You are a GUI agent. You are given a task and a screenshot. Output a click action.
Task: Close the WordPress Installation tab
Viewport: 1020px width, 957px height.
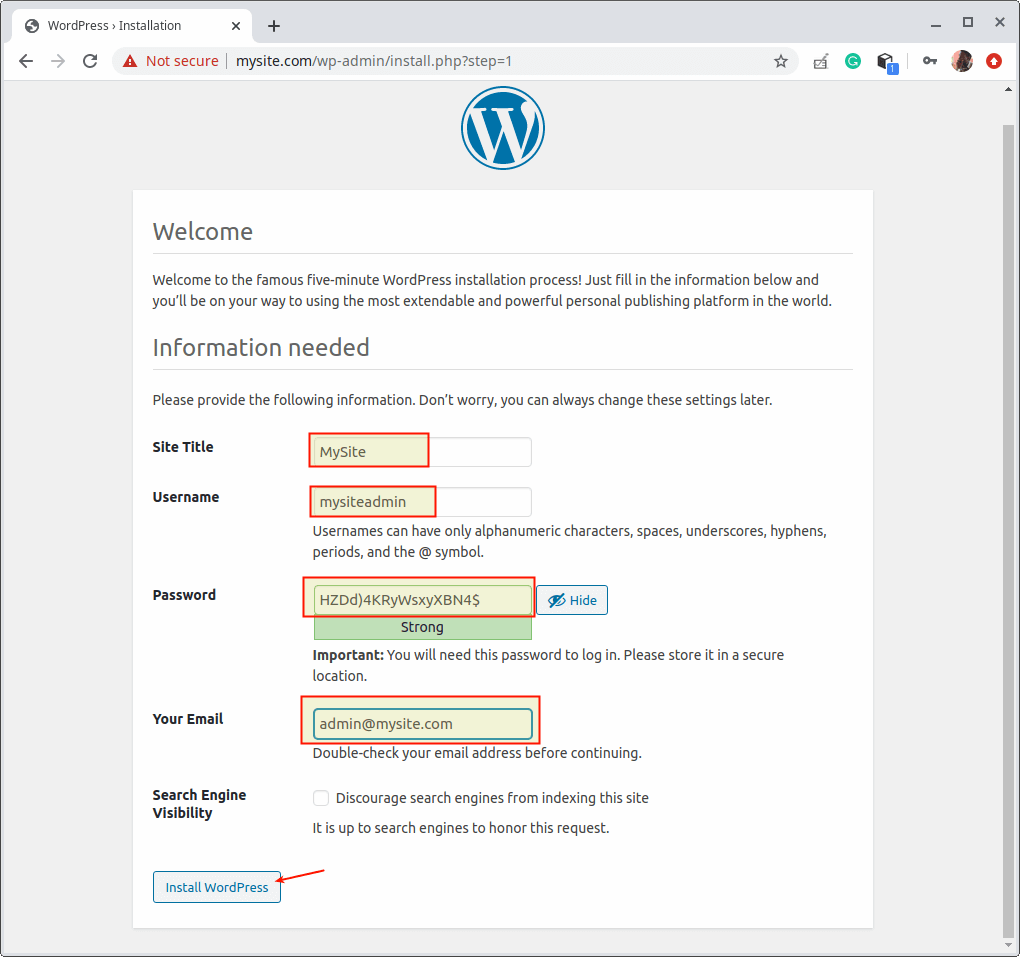(235, 26)
